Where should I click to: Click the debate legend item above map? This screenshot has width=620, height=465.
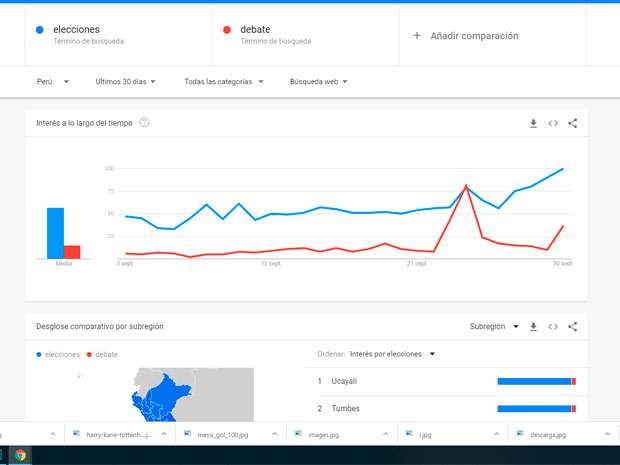point(102,354)
